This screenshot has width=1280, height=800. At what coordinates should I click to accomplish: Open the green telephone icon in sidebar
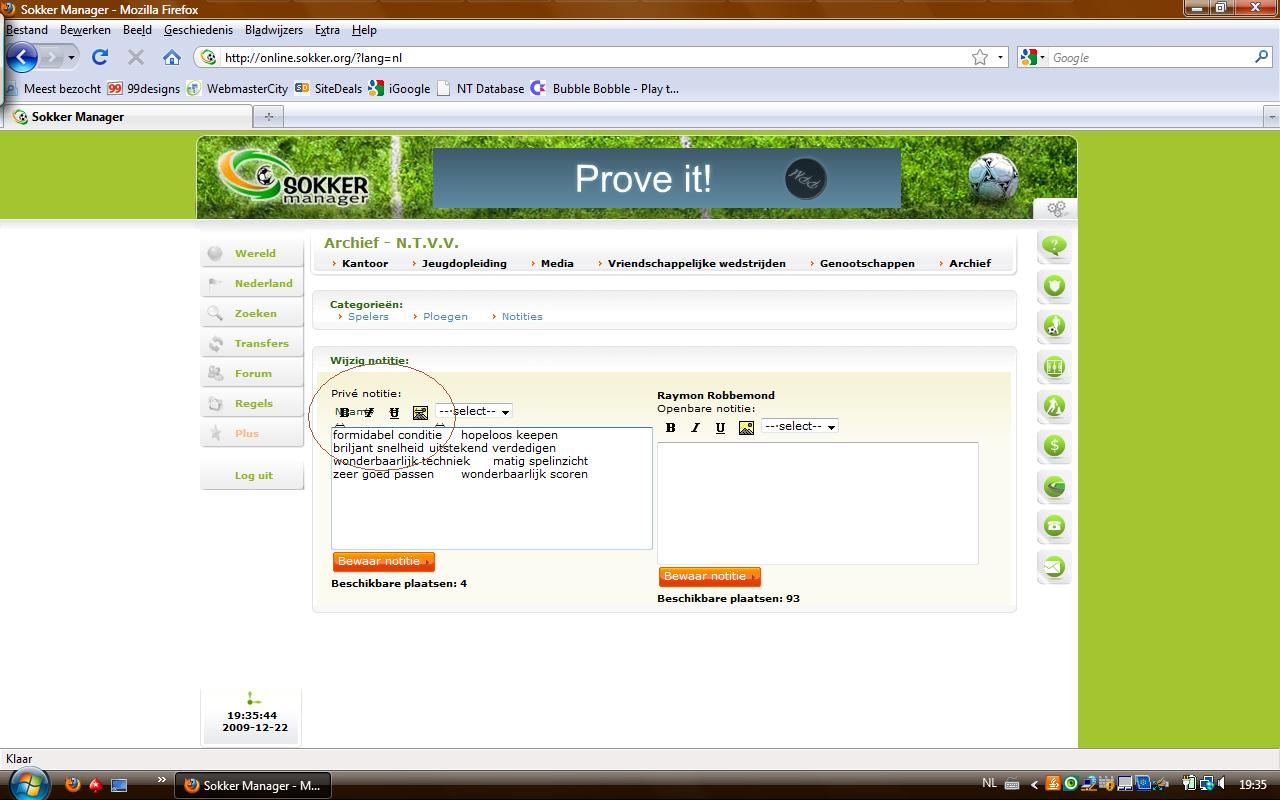[1054, 526]
